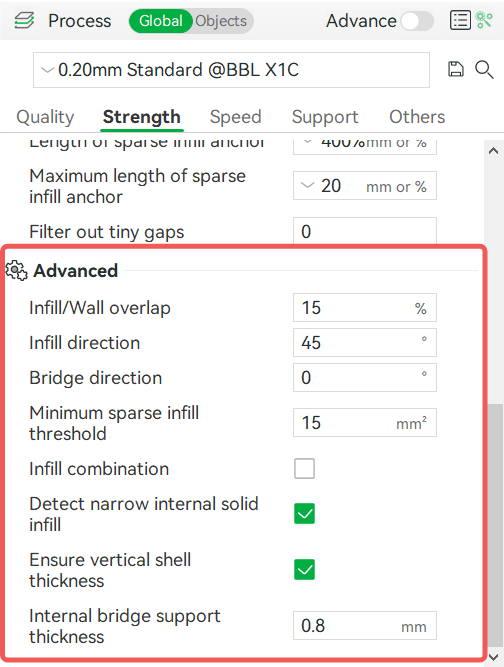
Task: Open the settings list icon beside Advance
Action: tap(460, 20)
